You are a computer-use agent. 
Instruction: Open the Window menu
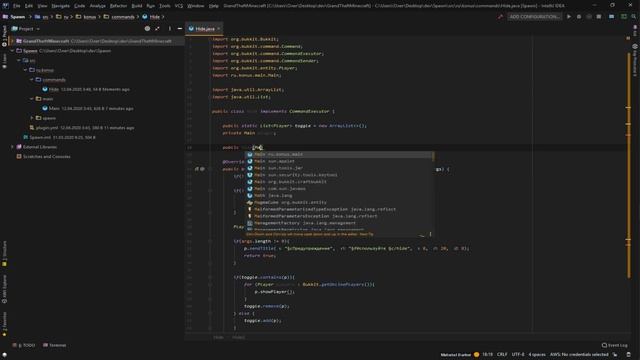[196, 6]
